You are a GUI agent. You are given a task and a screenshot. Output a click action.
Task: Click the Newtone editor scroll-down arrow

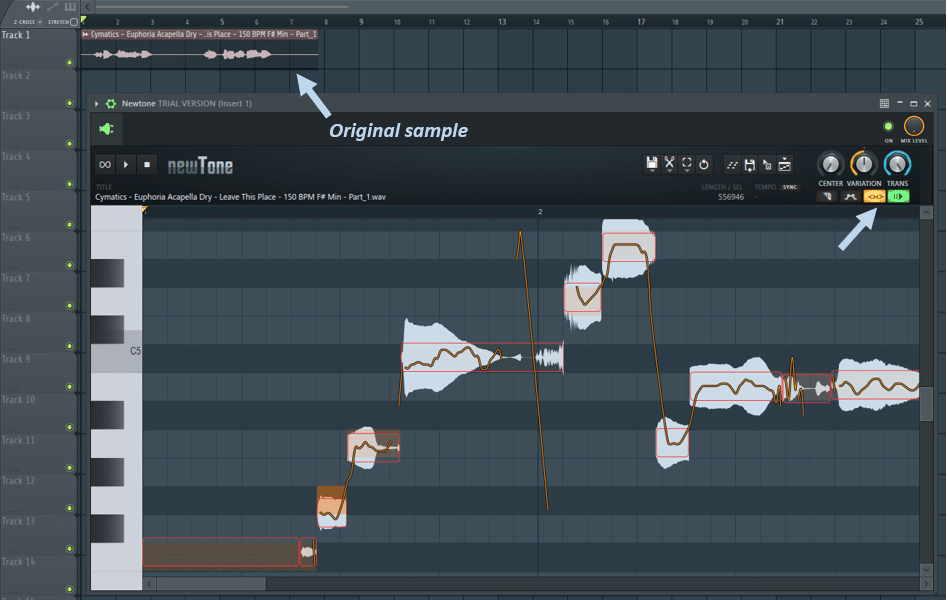tap(926, 570)
